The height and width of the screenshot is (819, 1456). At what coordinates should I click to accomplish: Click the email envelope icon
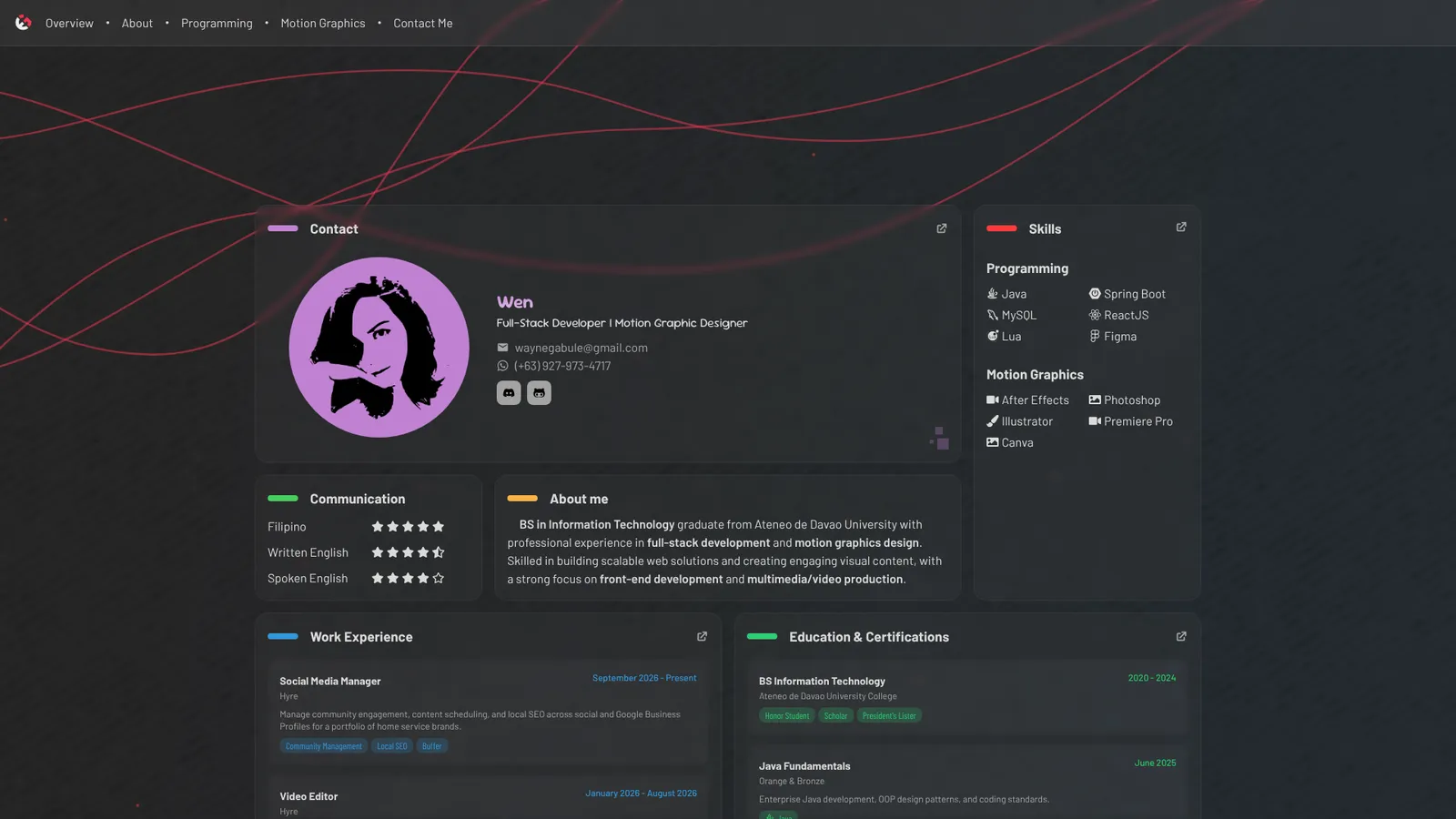(502, 348)
